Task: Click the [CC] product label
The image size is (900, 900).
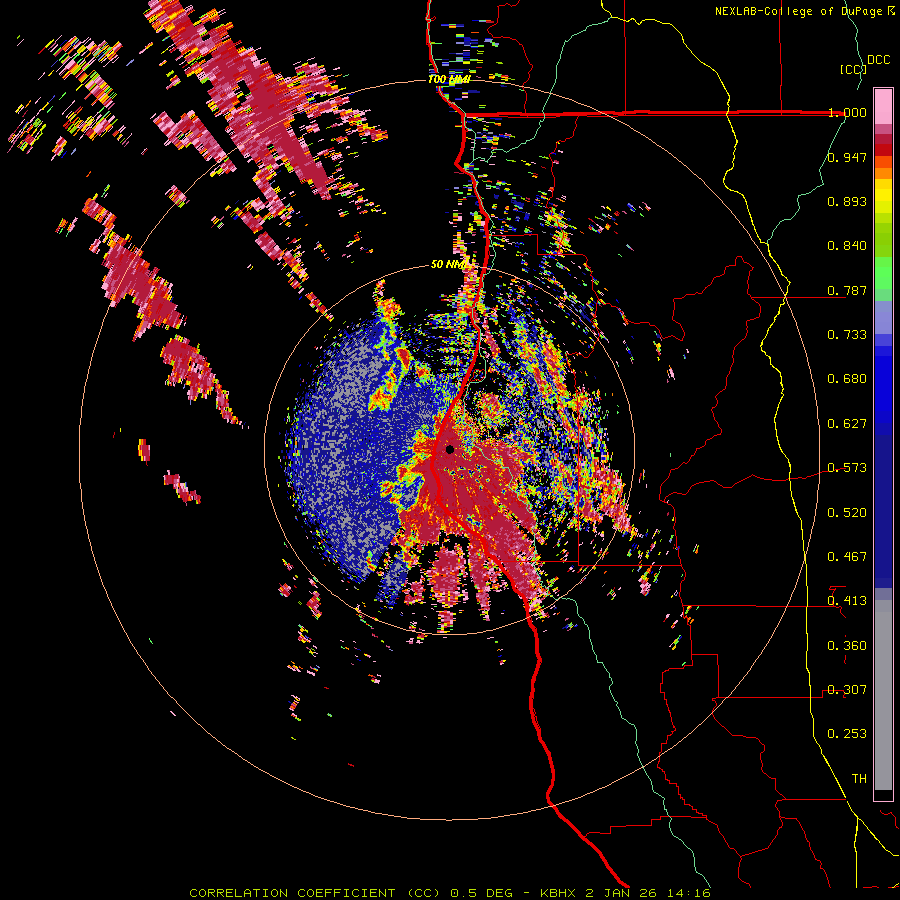Action: coord(853,69)
